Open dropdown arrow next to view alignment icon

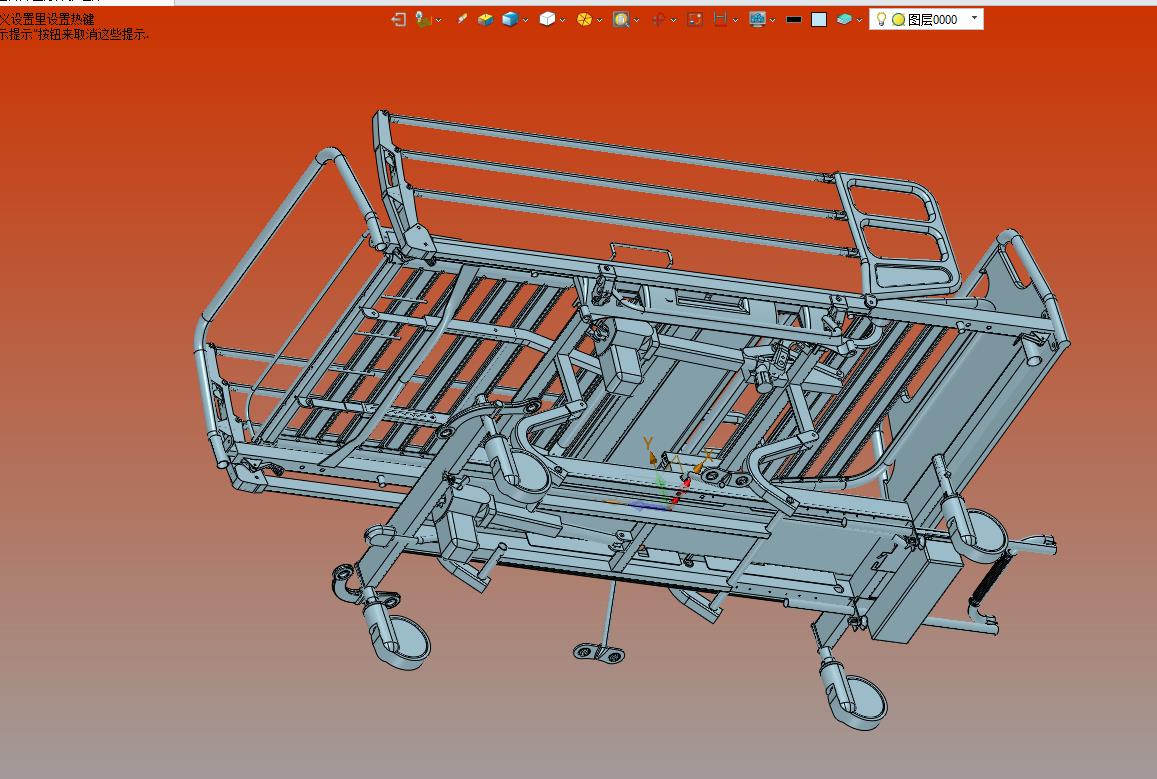[x=438, y=21]
